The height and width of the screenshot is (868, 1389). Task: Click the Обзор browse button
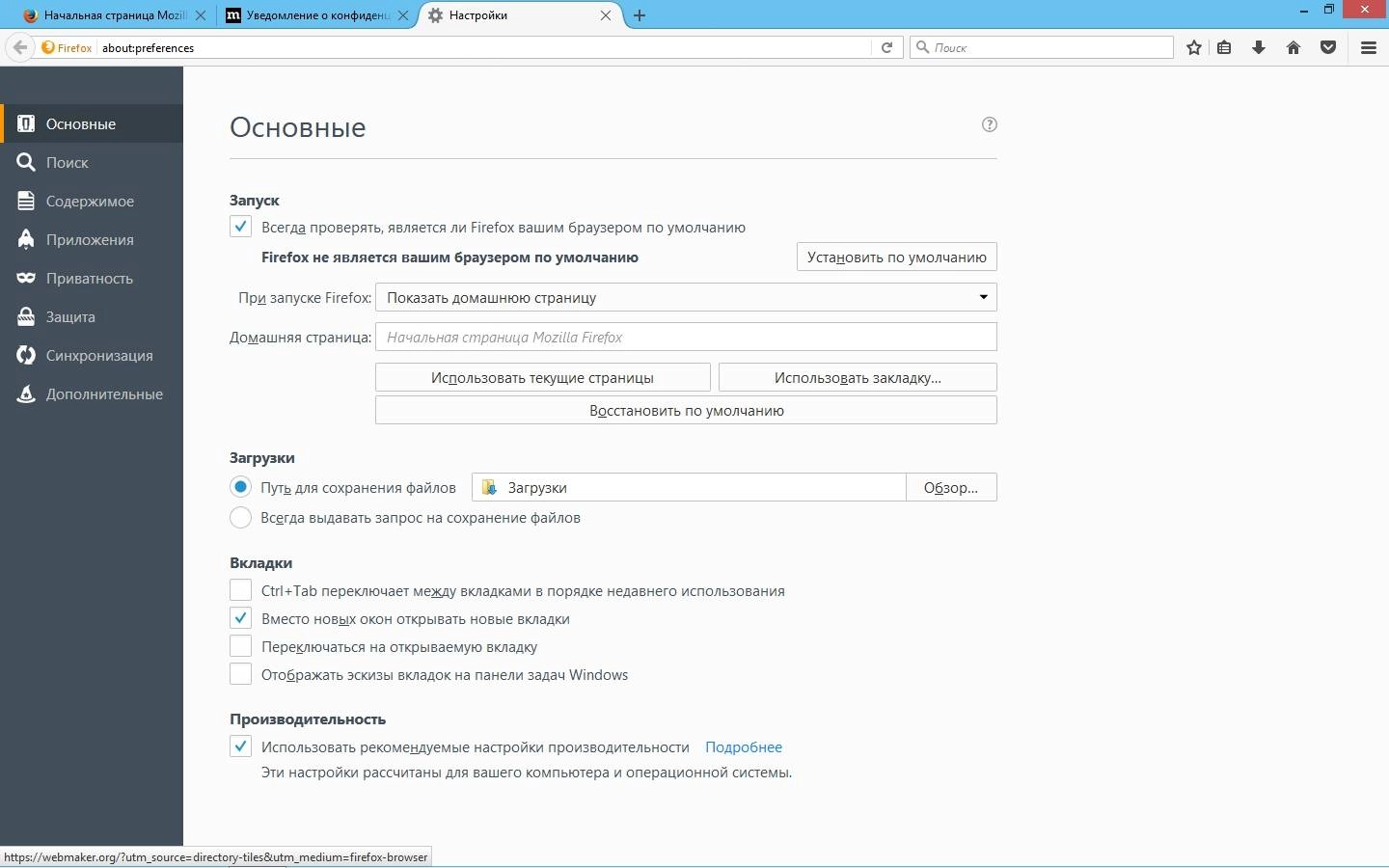[x=951, y=487]
